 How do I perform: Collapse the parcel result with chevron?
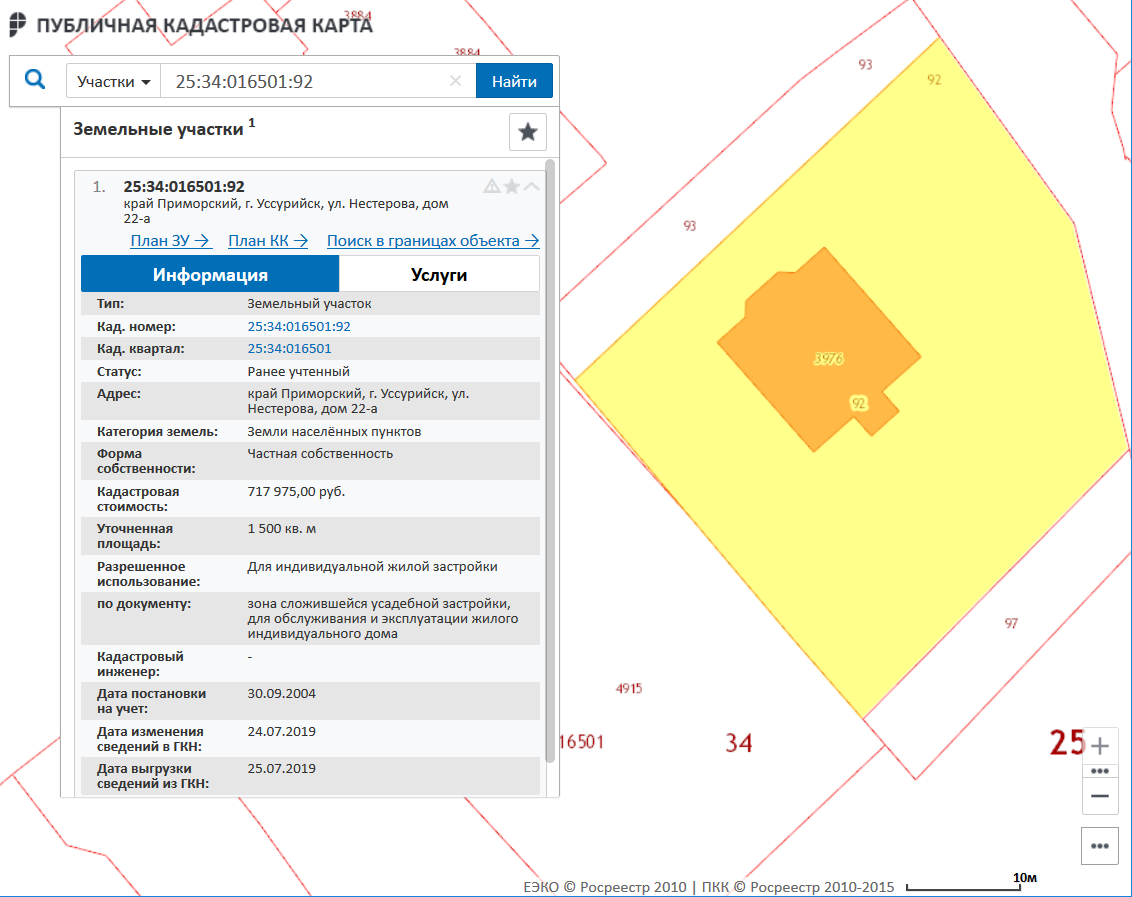coord(531,186)
